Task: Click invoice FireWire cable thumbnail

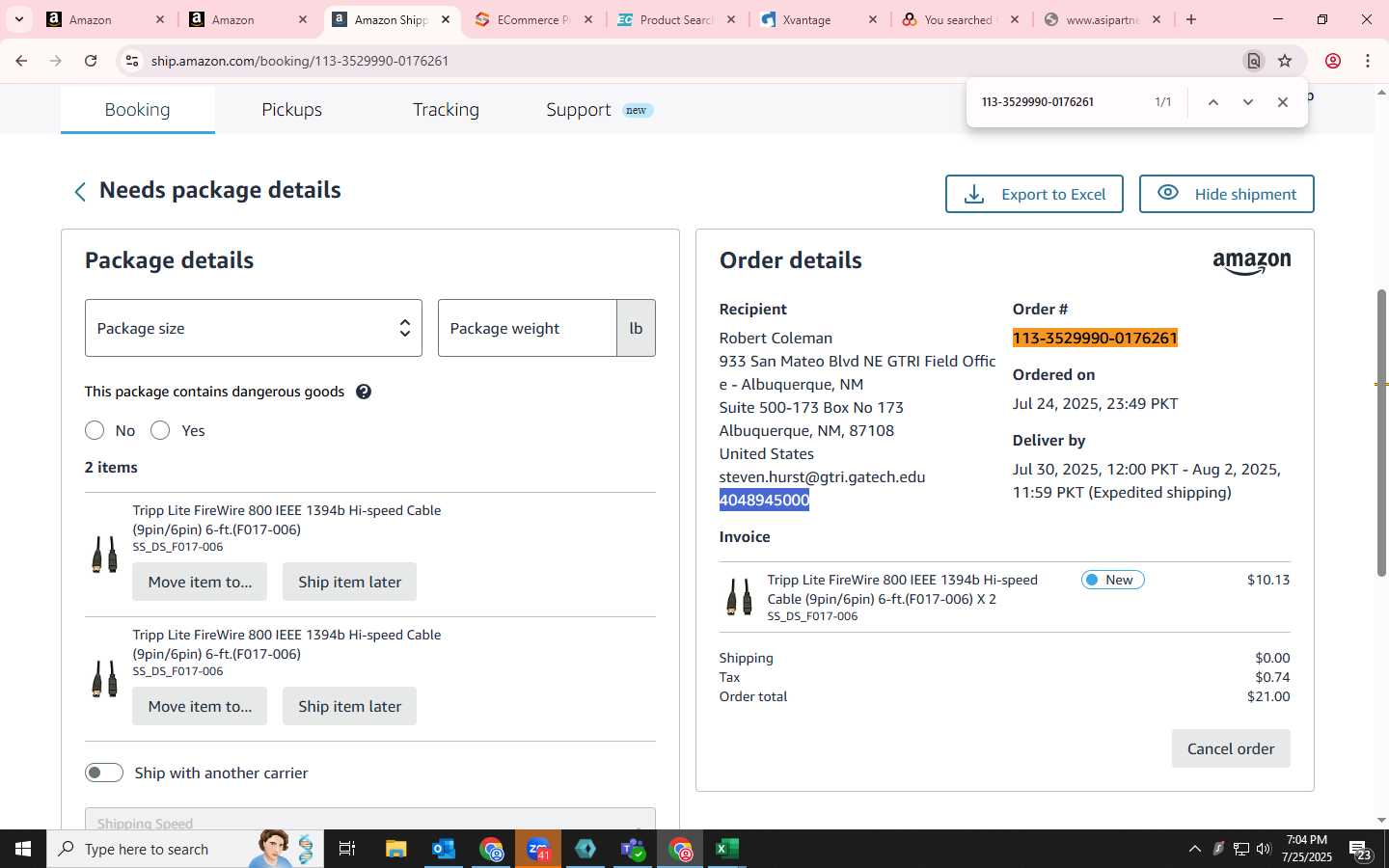Action: (x=739, y=596)
